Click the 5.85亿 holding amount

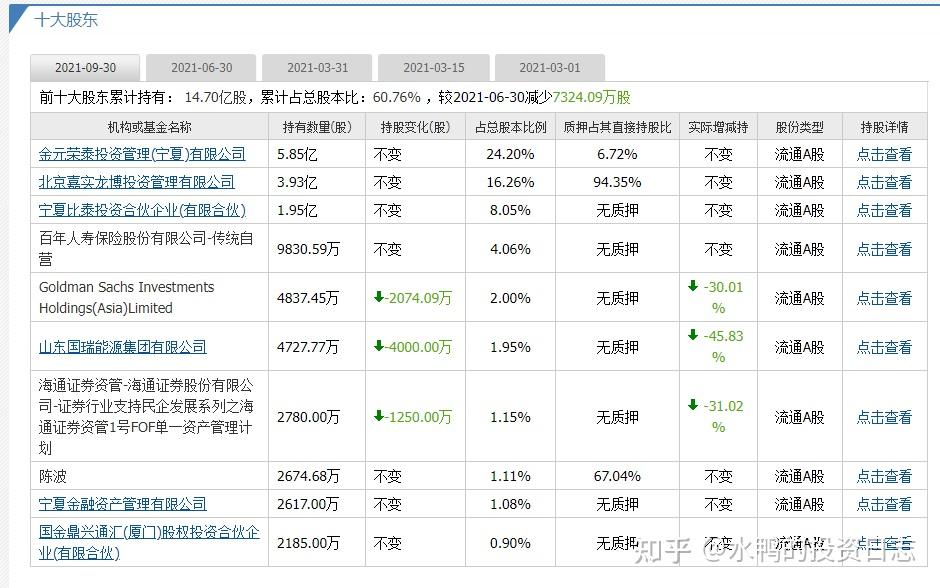coord(297,154)
